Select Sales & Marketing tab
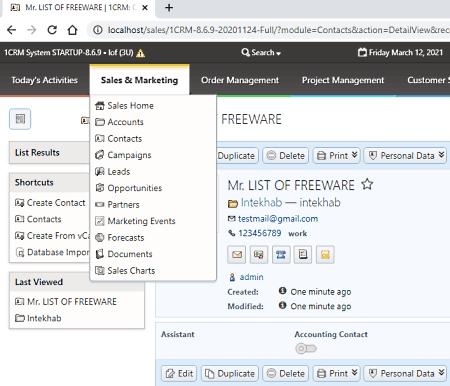Screen dimensions: 450x386 coord(139,80)
